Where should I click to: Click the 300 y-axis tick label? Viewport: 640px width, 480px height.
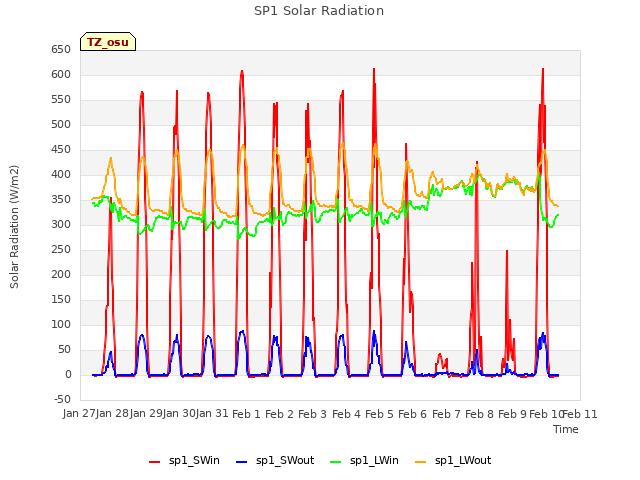point(61,224)
